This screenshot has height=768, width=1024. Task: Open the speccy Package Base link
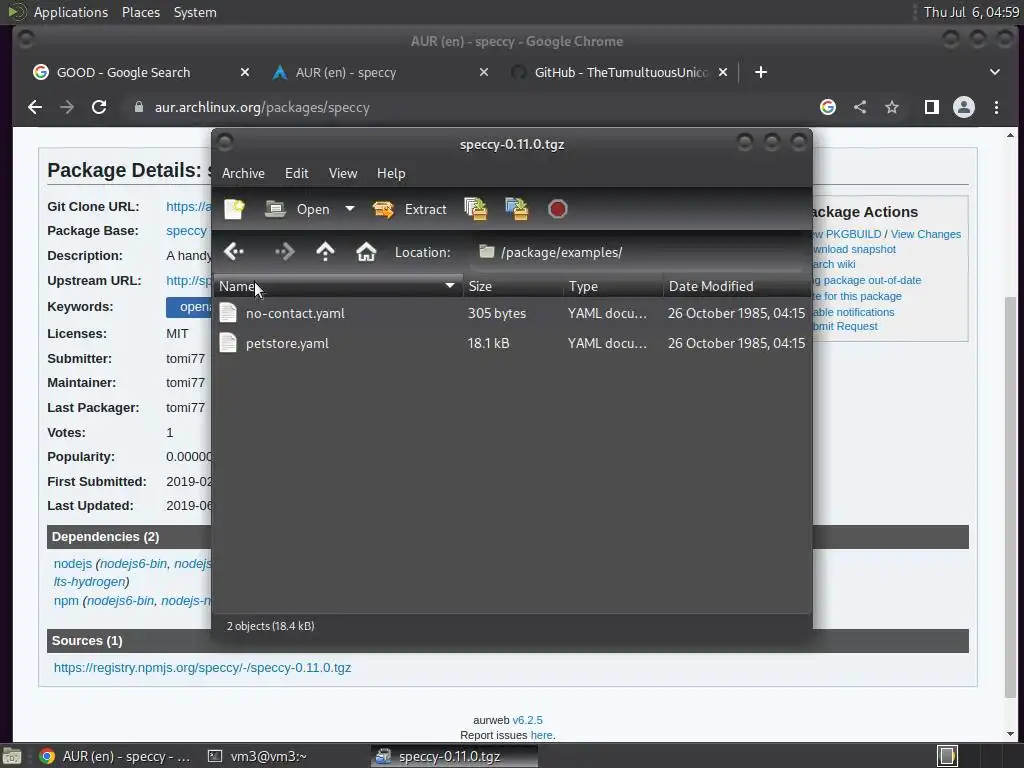click(x=186, y=231)
